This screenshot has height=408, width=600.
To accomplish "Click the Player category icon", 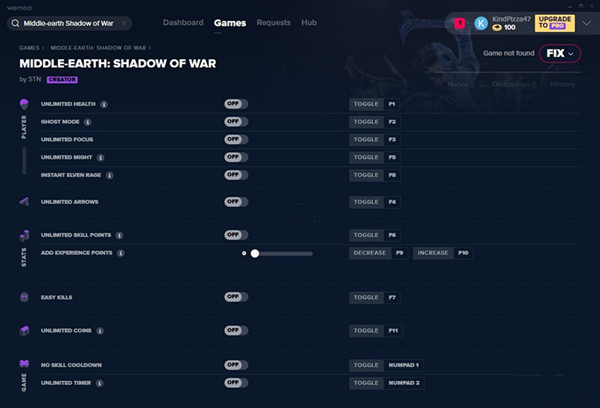I will [24, 104].
